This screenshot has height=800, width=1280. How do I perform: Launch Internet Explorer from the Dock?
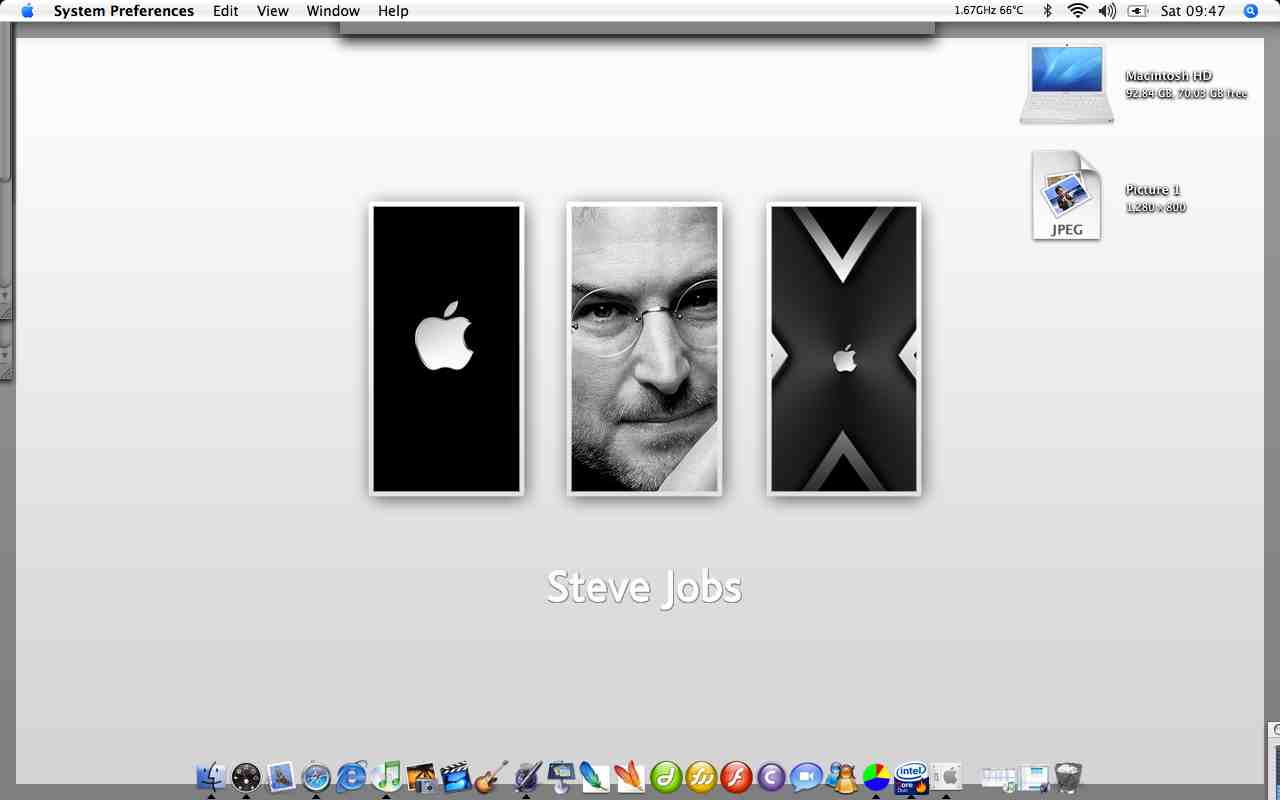[351, 776]
